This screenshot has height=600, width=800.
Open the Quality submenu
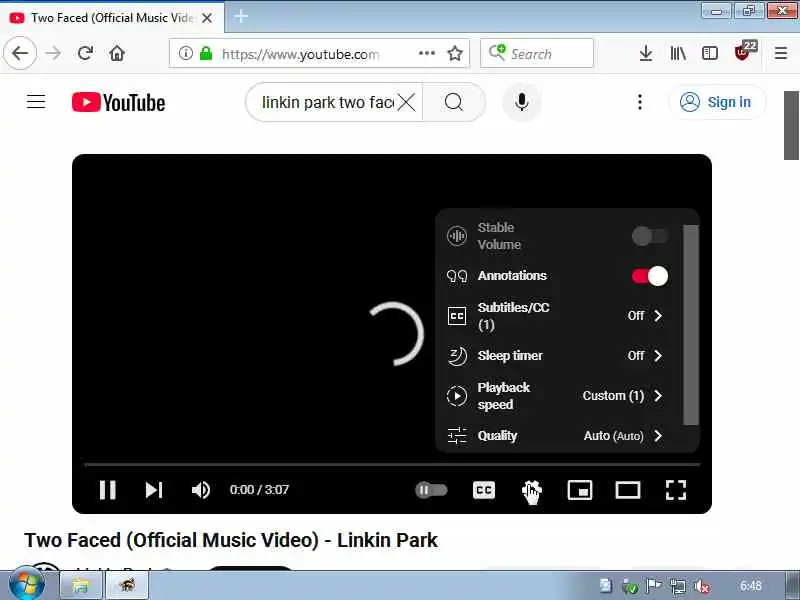point(558,436)
